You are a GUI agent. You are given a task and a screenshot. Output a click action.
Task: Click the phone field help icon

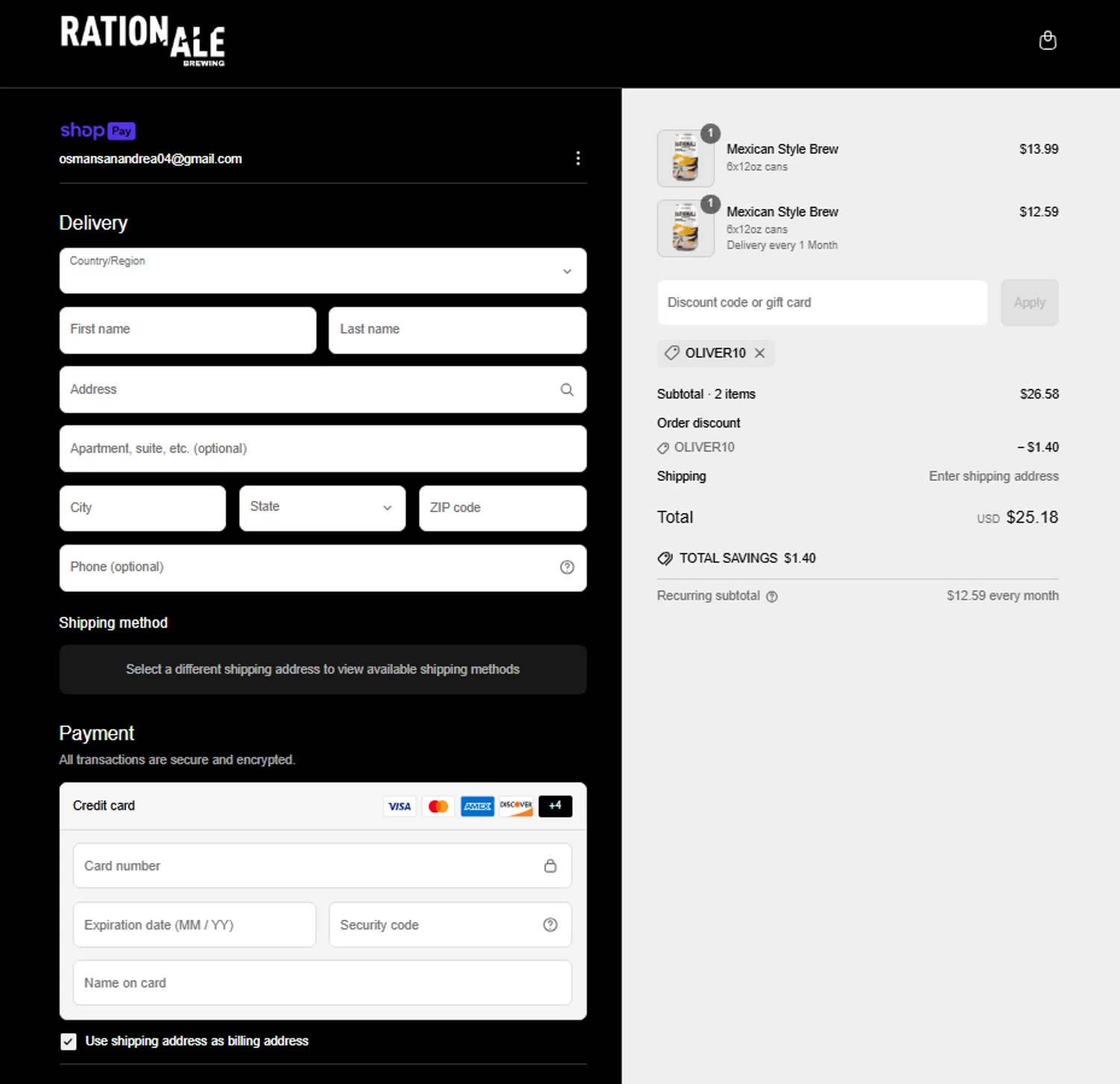pos(567,567)
